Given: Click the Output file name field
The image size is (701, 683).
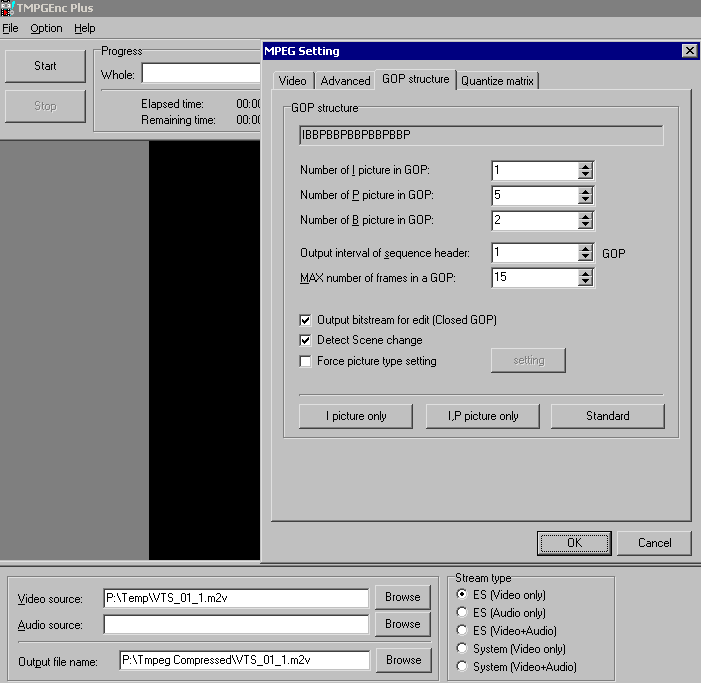Looking at the screenshot, I should coord(245,660).
